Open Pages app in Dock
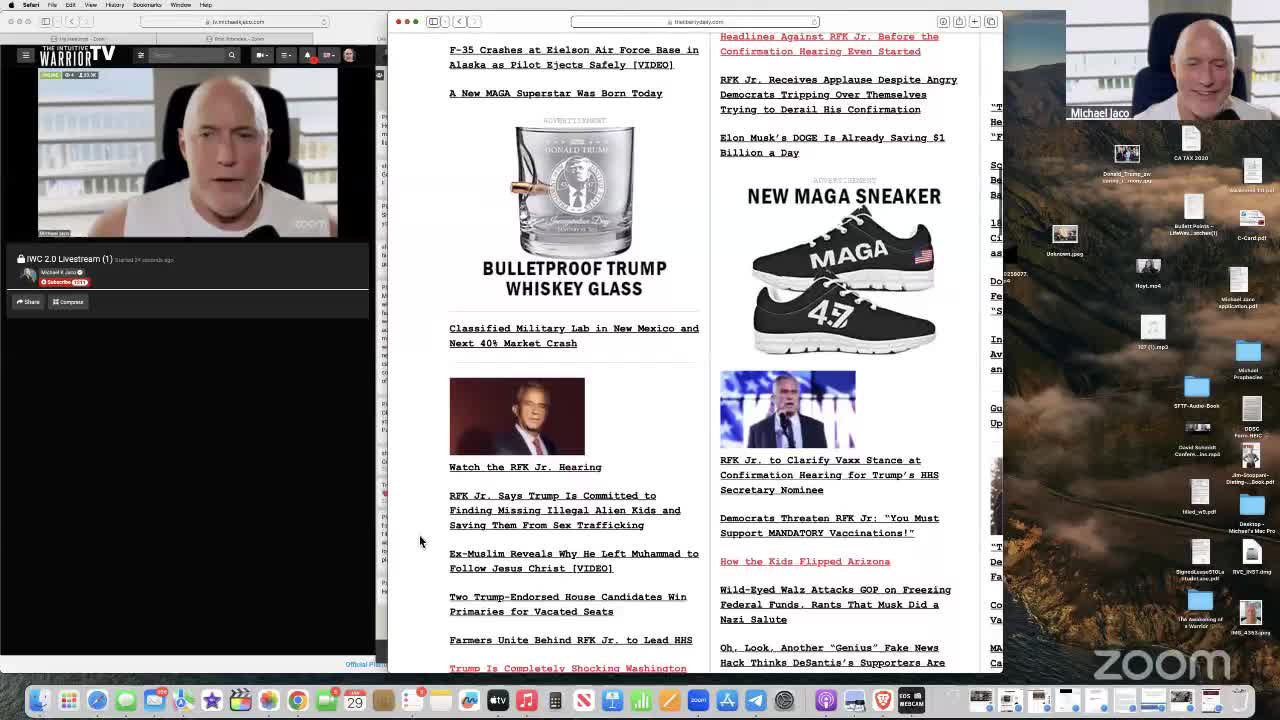Screen dimensions: 1280x720 point(670,701)
